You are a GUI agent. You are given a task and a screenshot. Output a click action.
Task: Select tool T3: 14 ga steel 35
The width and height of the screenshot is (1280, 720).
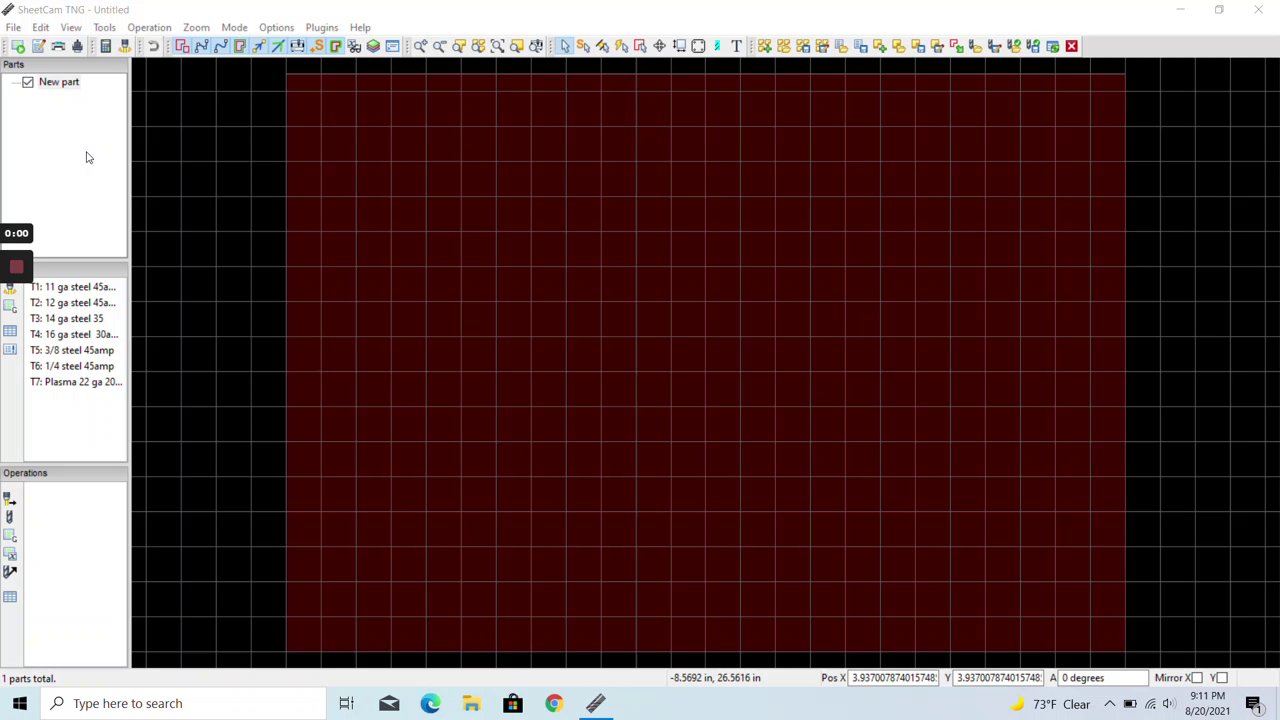click(x=66, y=319)
